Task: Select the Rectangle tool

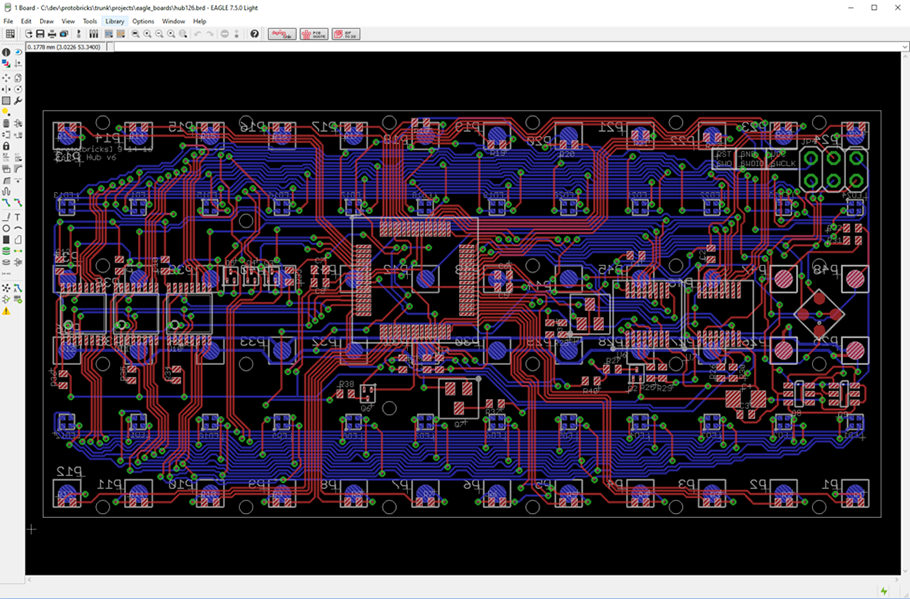Action: pyautogui.click(x=6, y=239)
